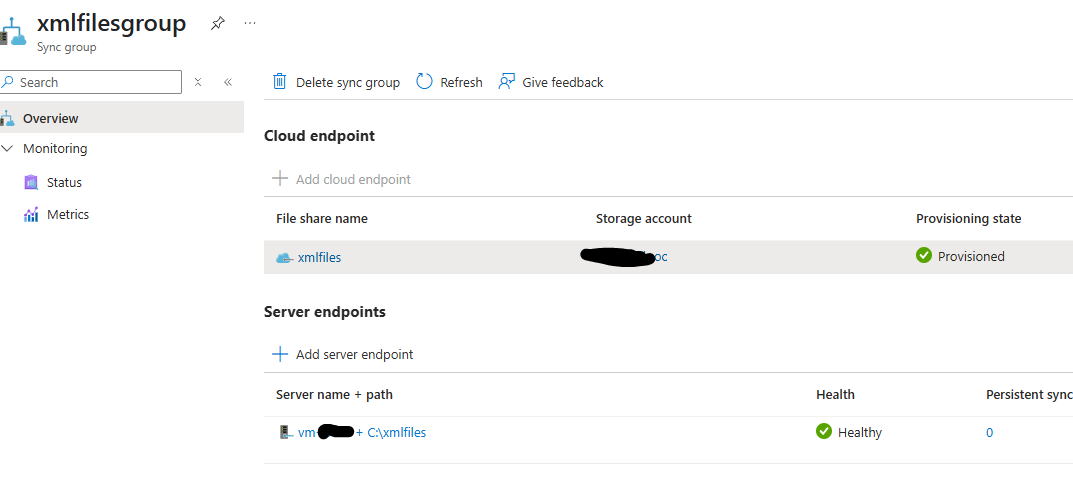Click the server icon beside the vm endpoint
Image resolution: width=1073 pixels, height=485 pixels.
click(285, 432)
